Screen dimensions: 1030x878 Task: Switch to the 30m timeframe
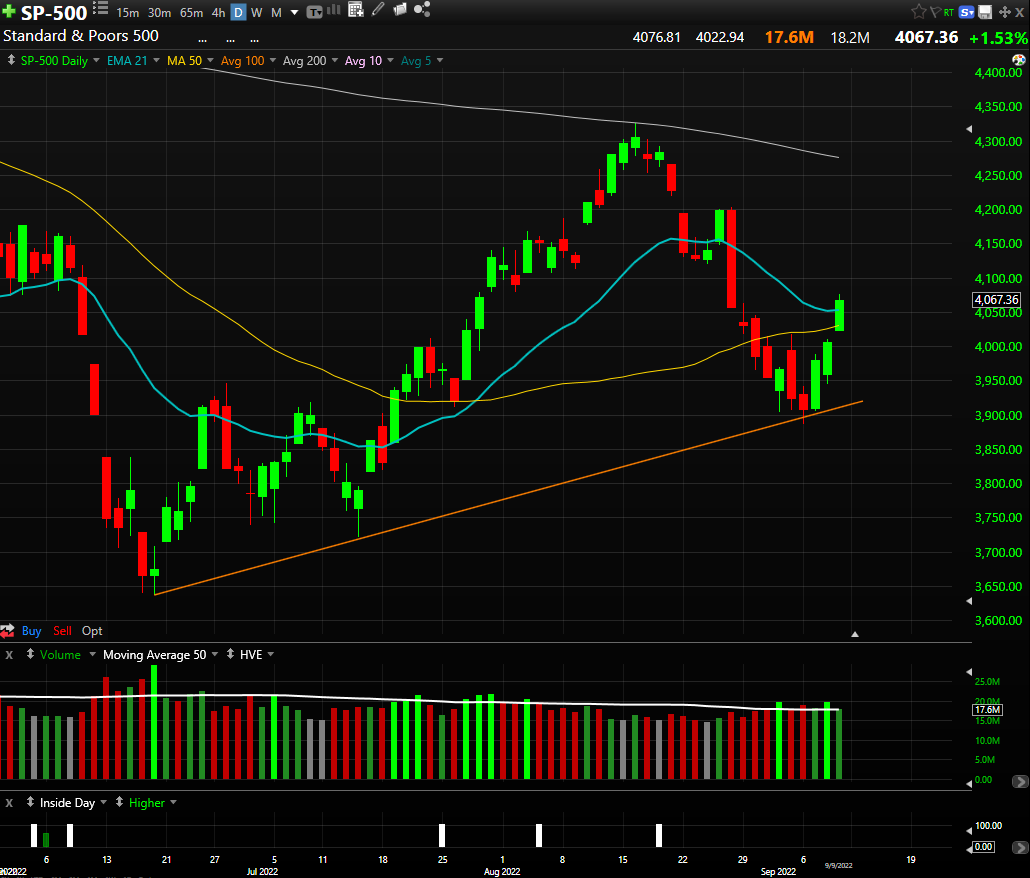(x=159, y=12)
